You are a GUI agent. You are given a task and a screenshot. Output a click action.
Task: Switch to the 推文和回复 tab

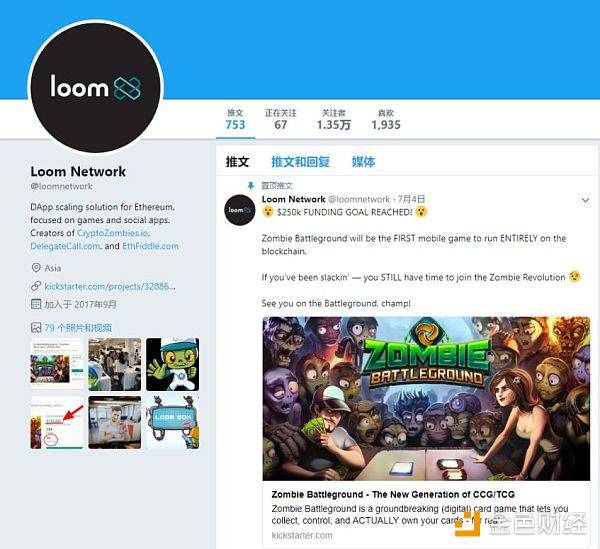tap(300, 162)
